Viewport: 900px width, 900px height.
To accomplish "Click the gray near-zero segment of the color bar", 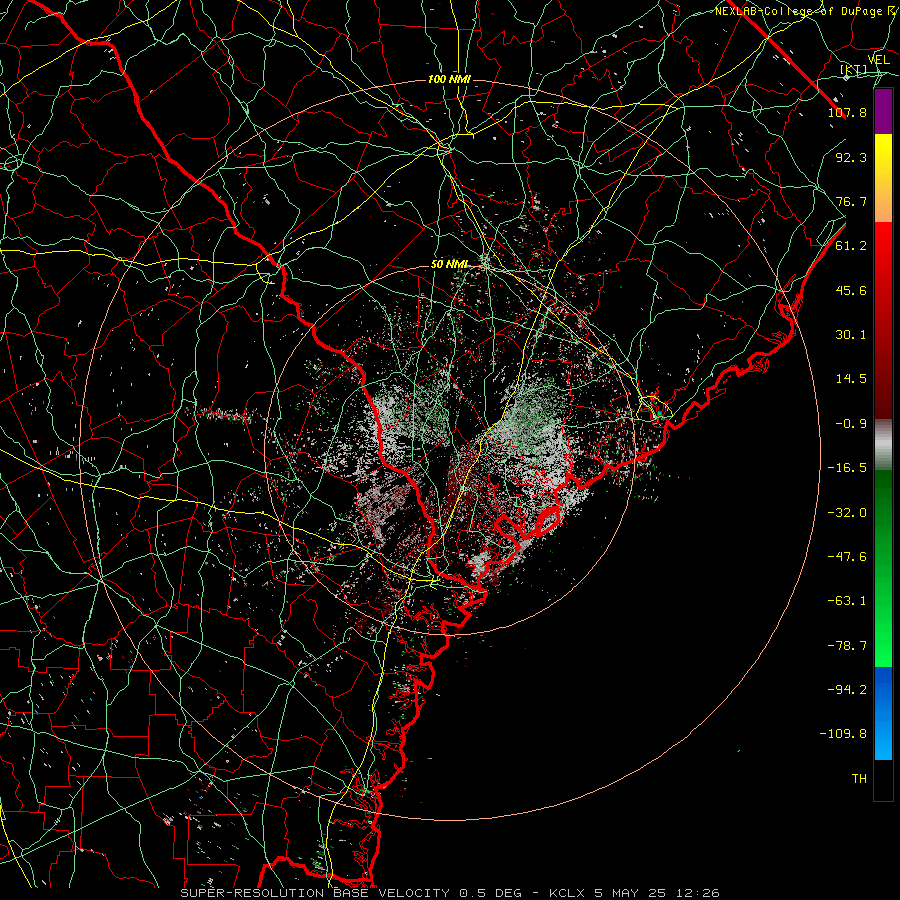I will (x=883, y=445).
